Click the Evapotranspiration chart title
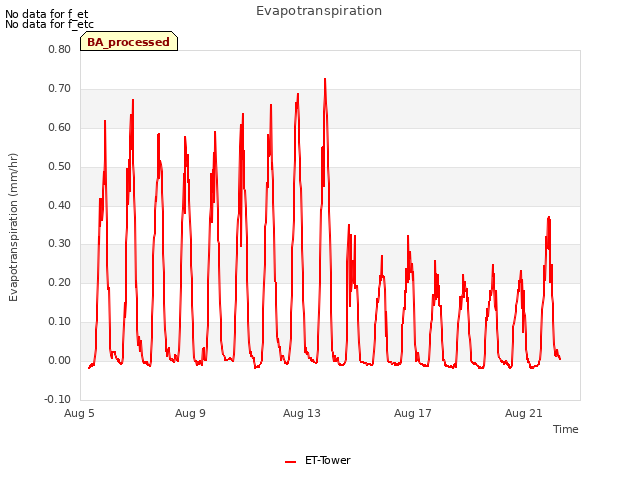Viewport: 640px width, 480px height. click(x=319, y=11)
